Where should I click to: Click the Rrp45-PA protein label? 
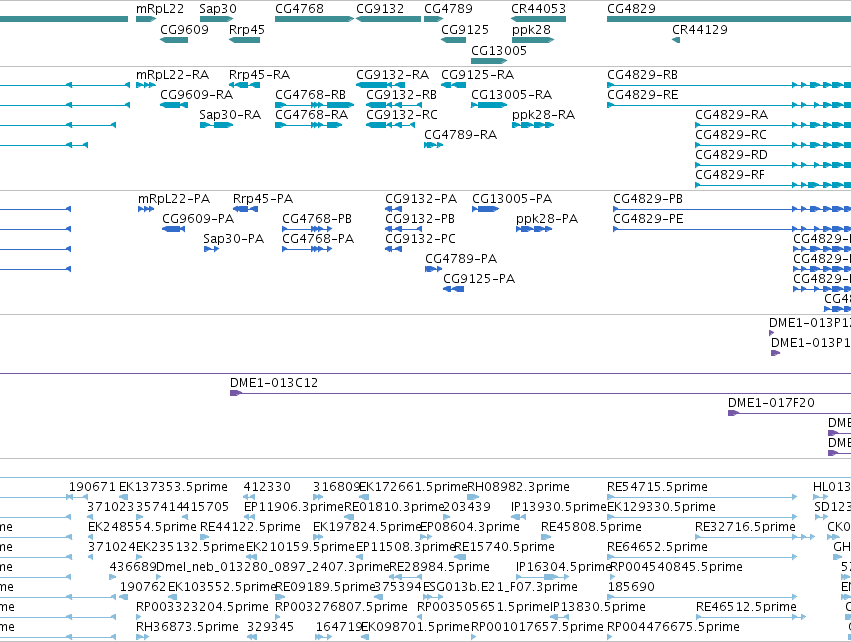263,199
